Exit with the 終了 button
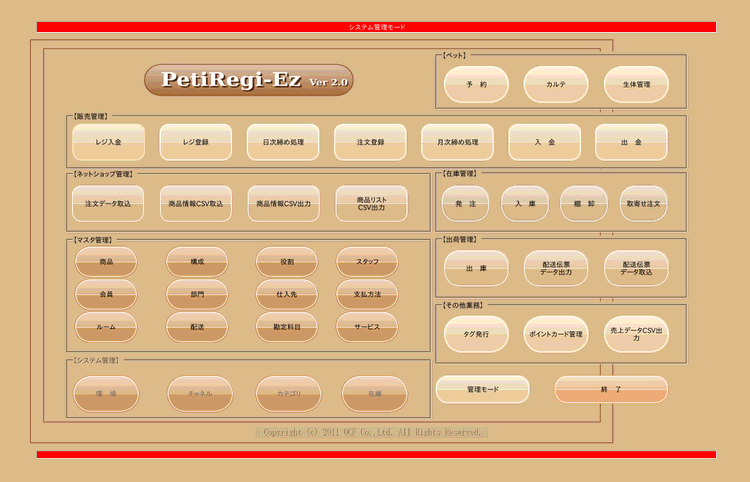Image resolution: width=750 pixels, height=482 pixels. pyautogui.click(x=611, y=389)
